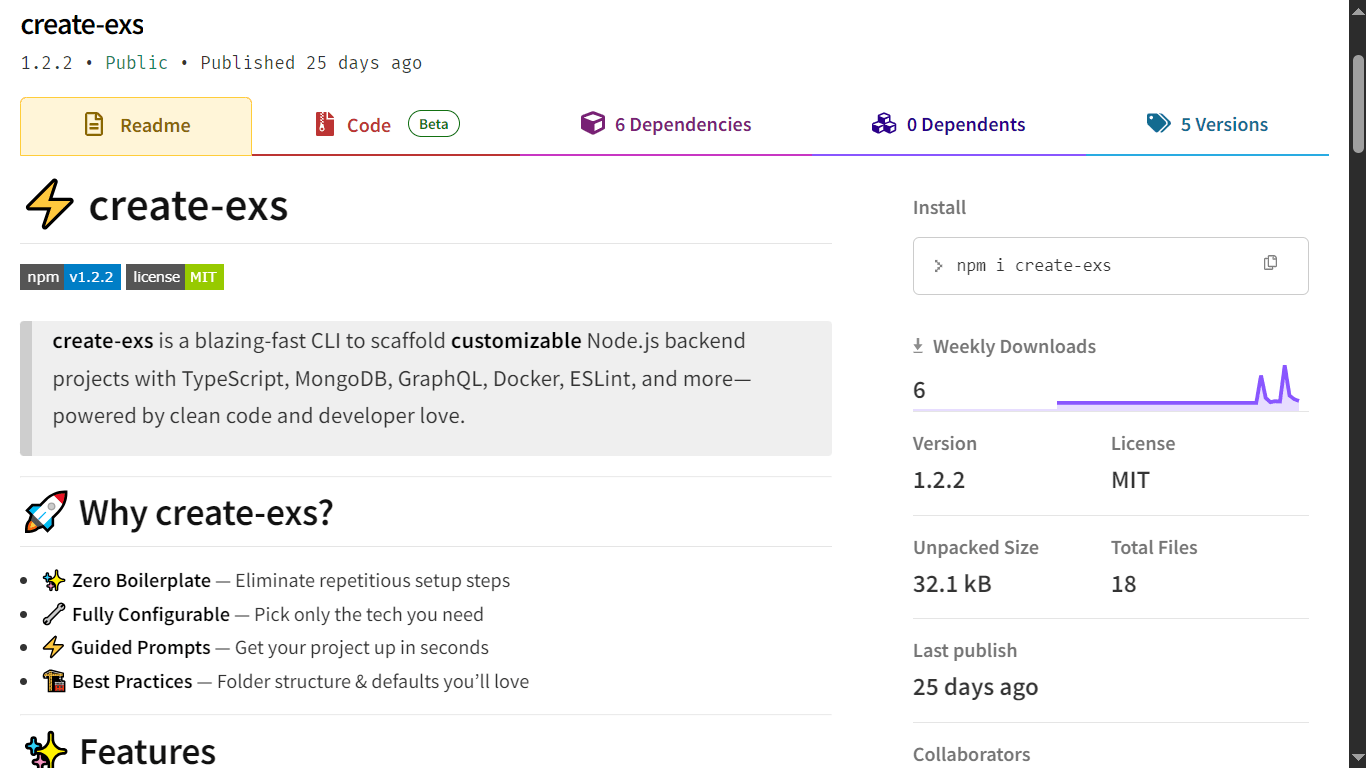Click Total Files value '18'
This screenshot has width=1366, height=768.
[1124, 584]
